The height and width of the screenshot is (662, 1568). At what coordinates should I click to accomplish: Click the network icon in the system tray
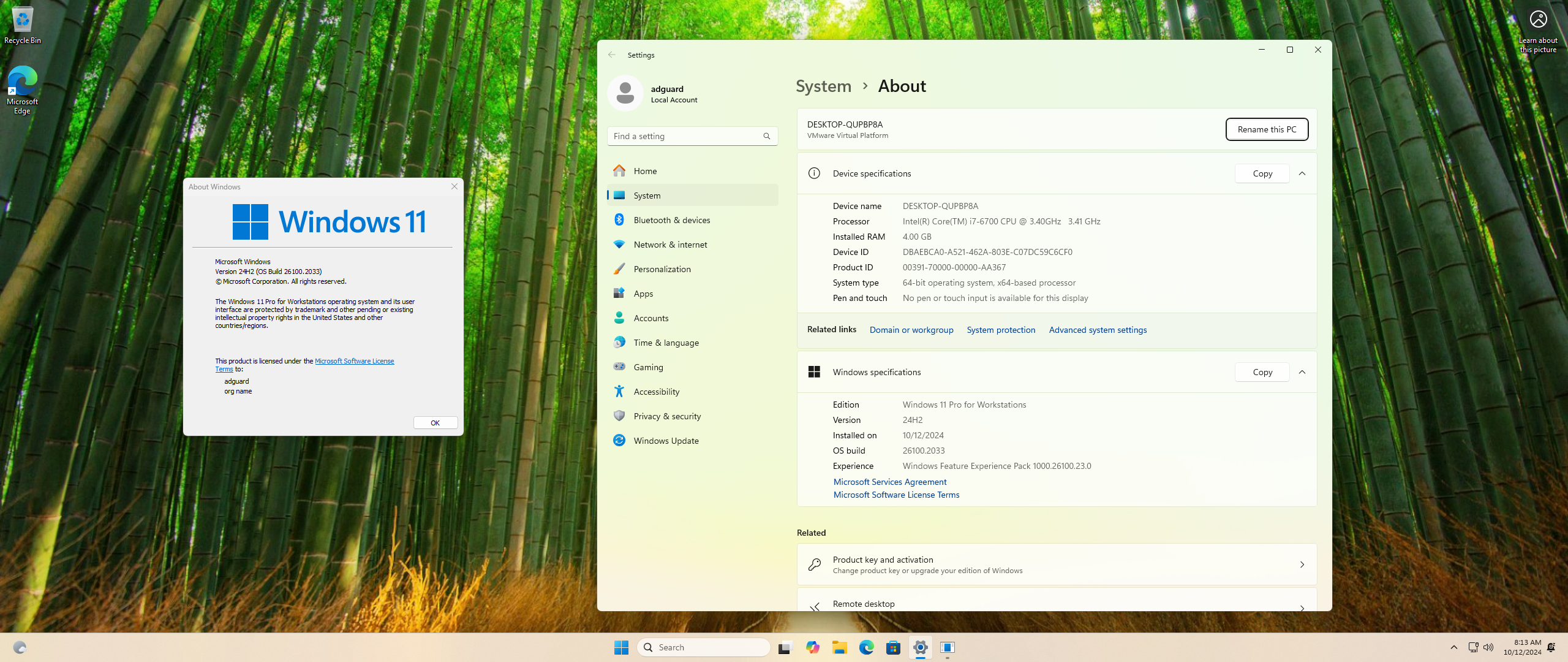point(1473,647)
